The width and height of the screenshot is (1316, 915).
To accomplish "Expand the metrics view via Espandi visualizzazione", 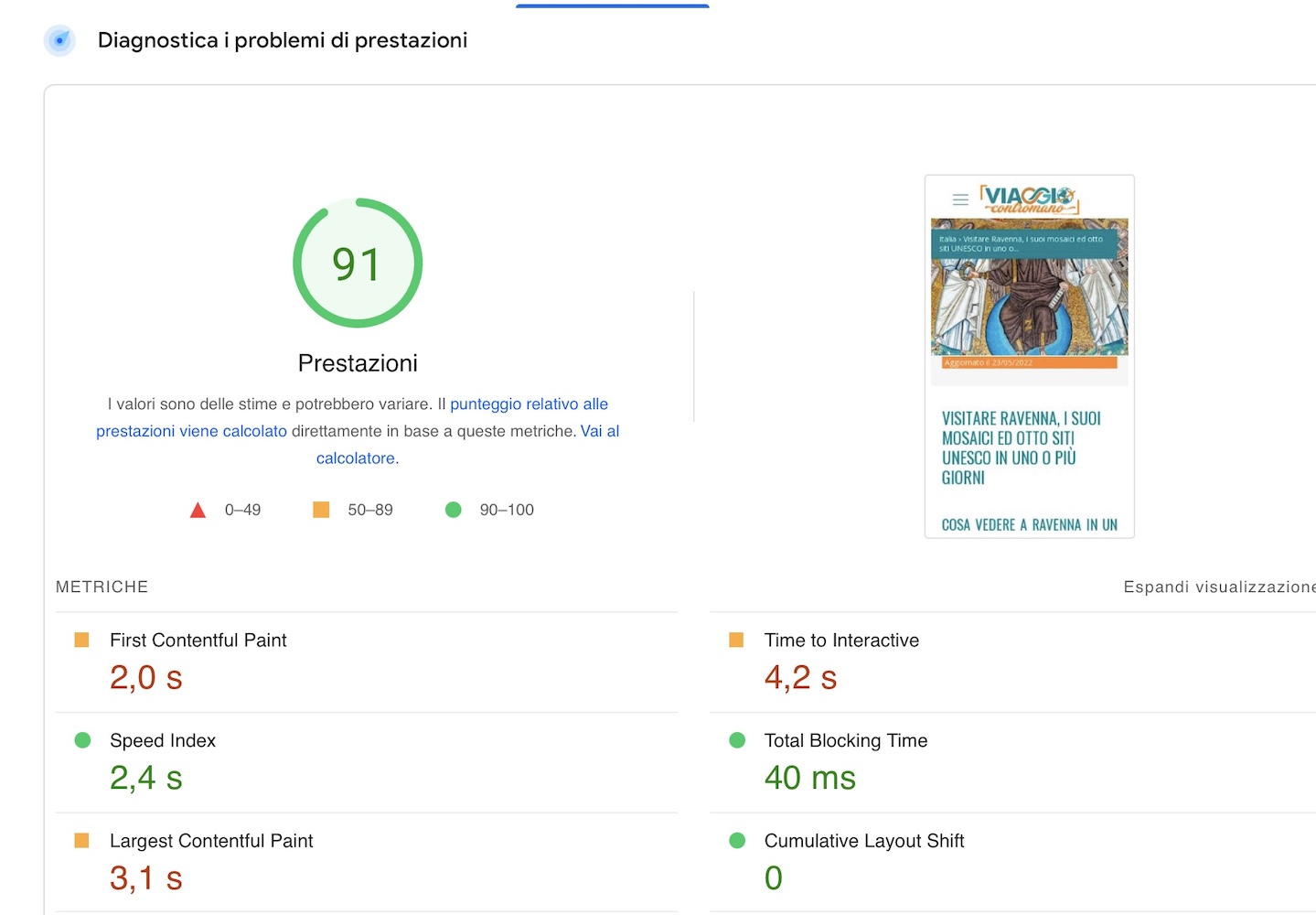I will tap(1216, 587).
